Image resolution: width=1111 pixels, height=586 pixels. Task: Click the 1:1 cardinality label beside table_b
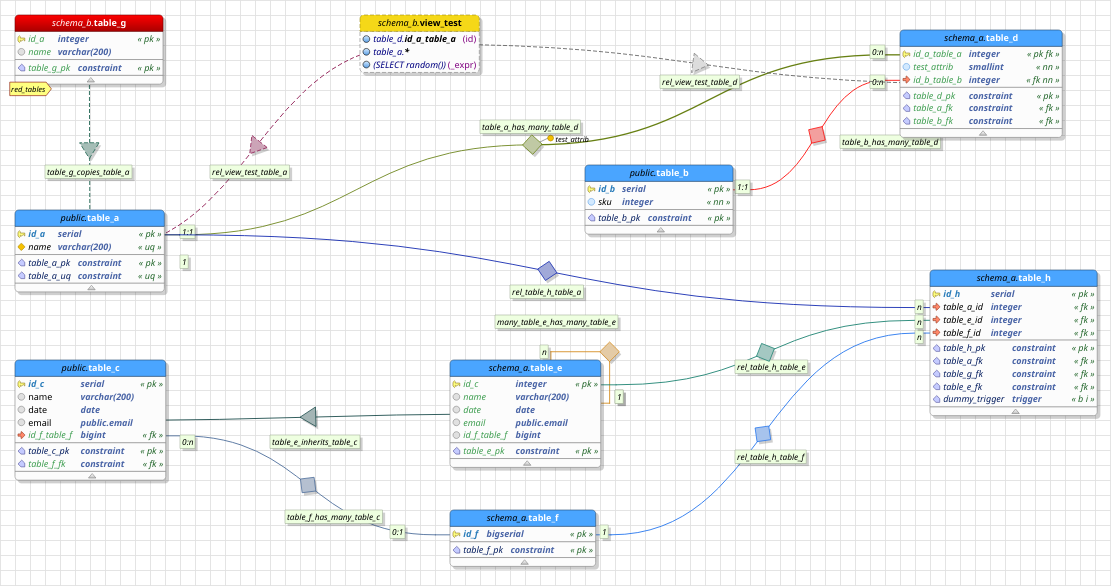tap(744, 187)
